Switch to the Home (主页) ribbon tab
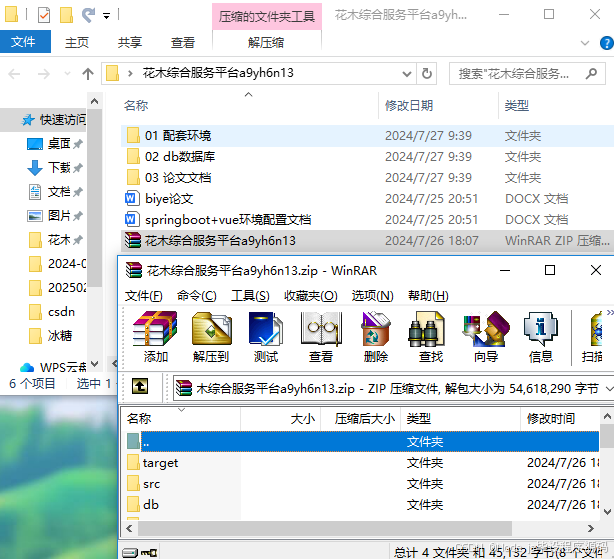Image resolution: width=614 pixels, height=559 pixels. coord(77,42)
